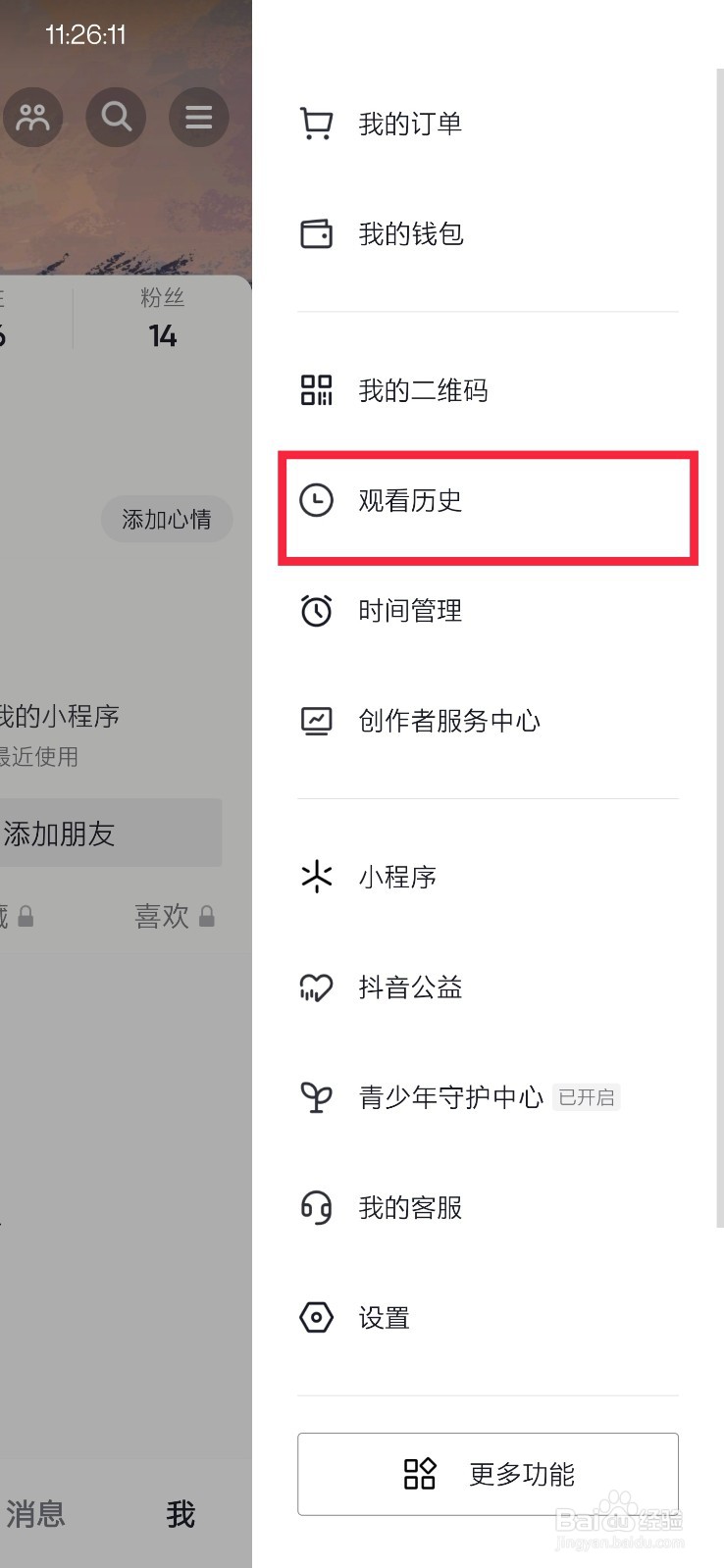Viewport: 724px width, 1568px height.
Task: Open 青少年守护中心 teen protection
Action: [x=450, y=1097]
